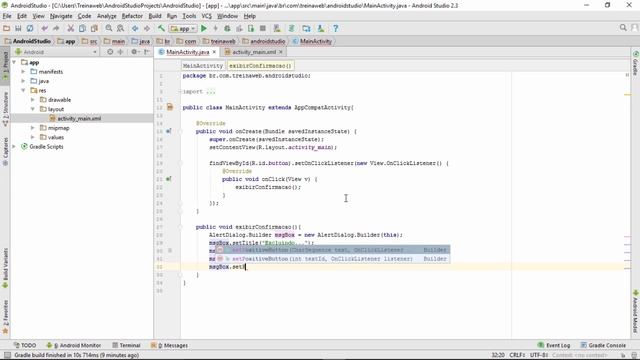
Task: Click the Replace toolbar icon
Action: click(x=120, y=28)
